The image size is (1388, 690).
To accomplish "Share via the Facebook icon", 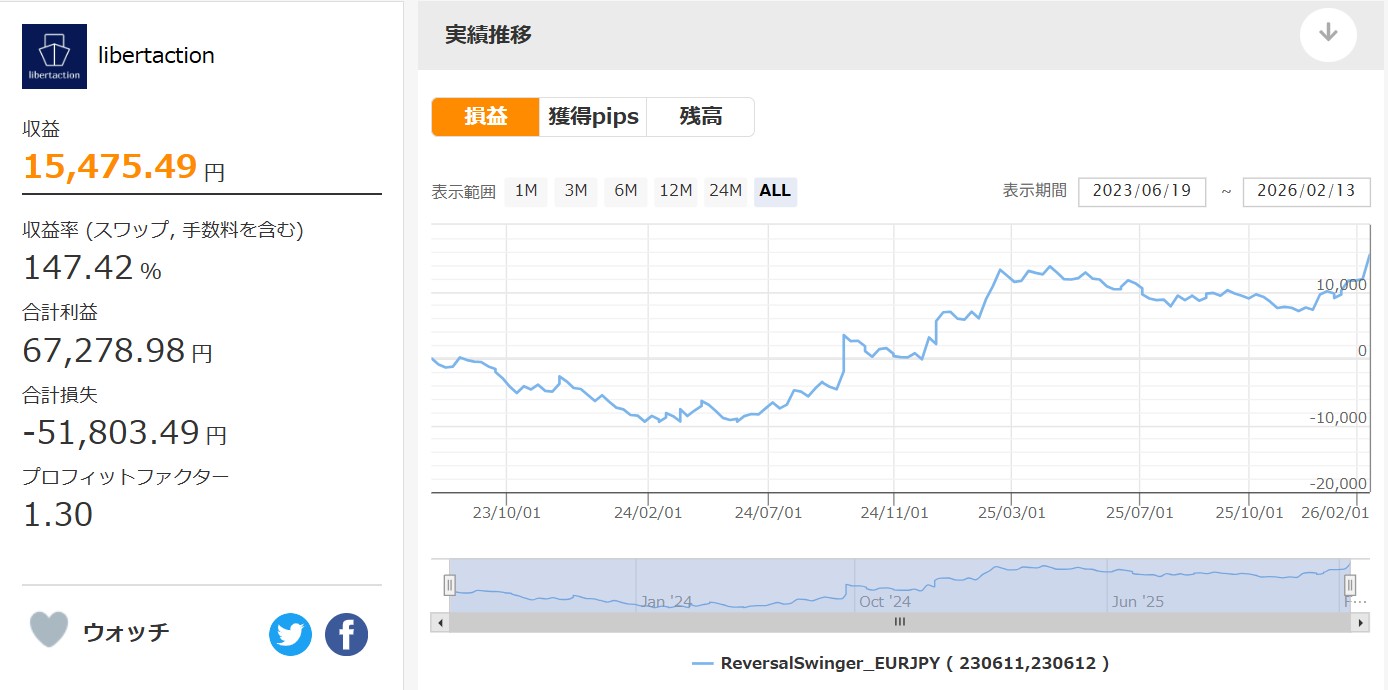I will click(x=346, y=634).
